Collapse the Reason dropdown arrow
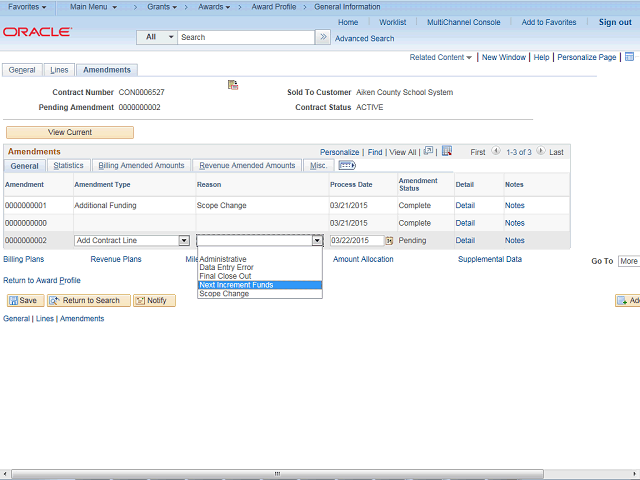 (317, 240)
